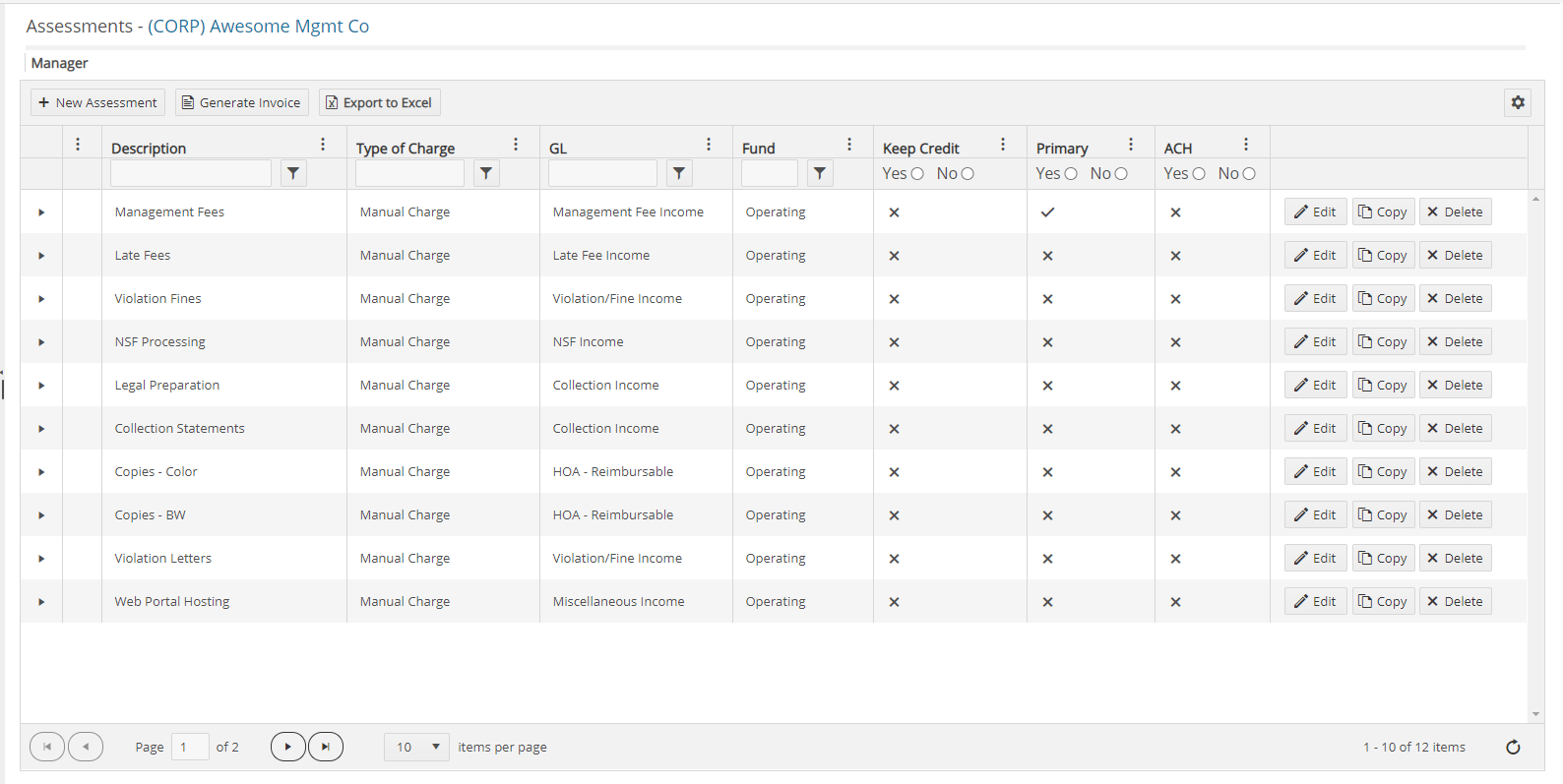Open the Description column options menu
This screenshot has width=1563, height=784.
[x=323, y=145]
